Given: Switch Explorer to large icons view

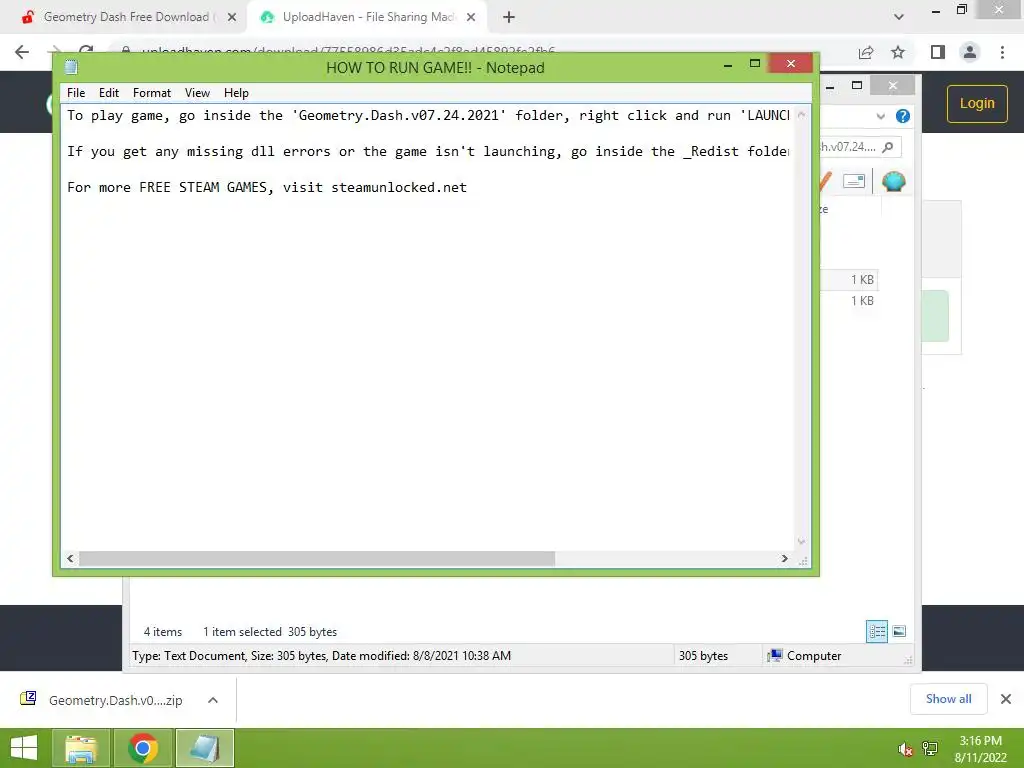Looking at the screenshot, I should (899, 632).
